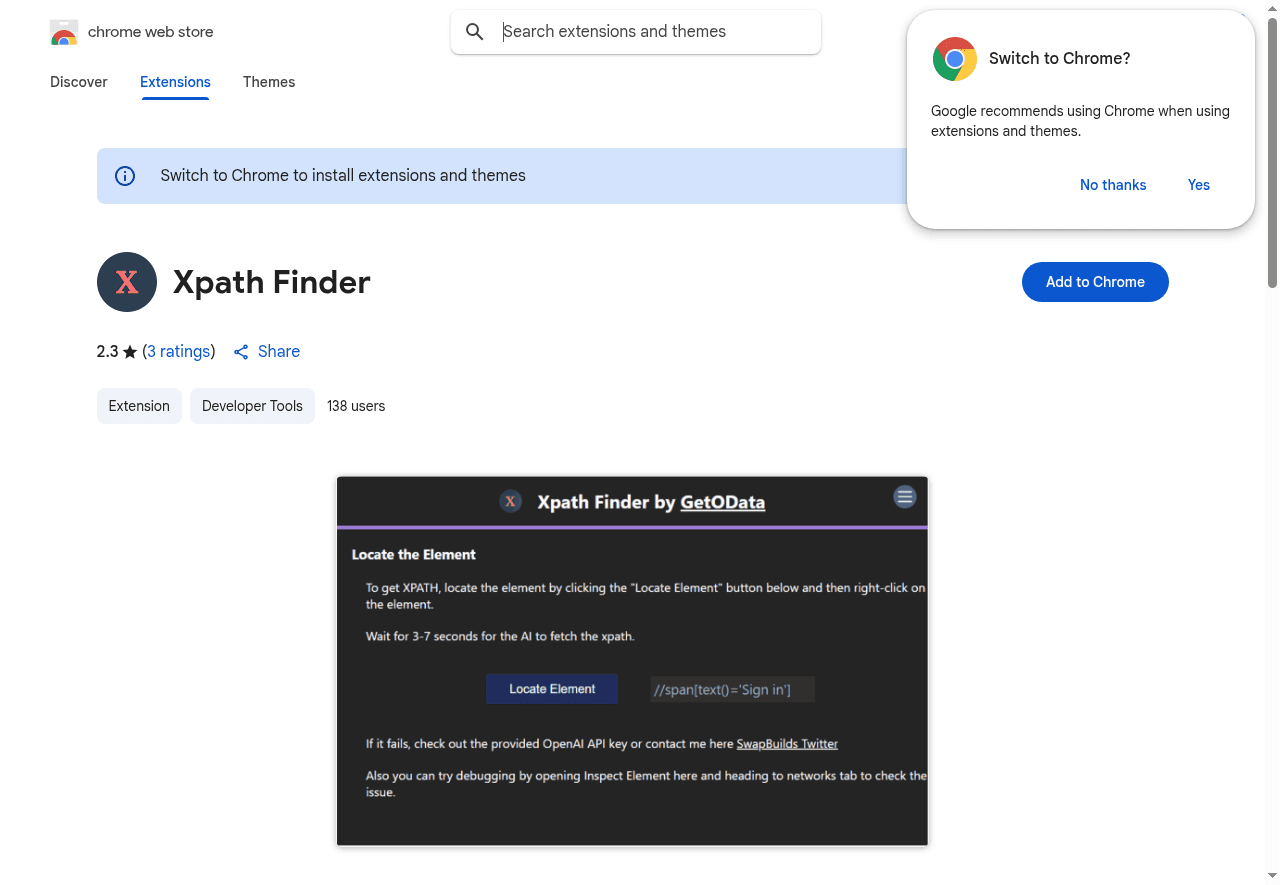This screenshot has width=1280, height=885.
Task: Select the Extension category chip
Action: pyautogui.click(x=139, y=405)
